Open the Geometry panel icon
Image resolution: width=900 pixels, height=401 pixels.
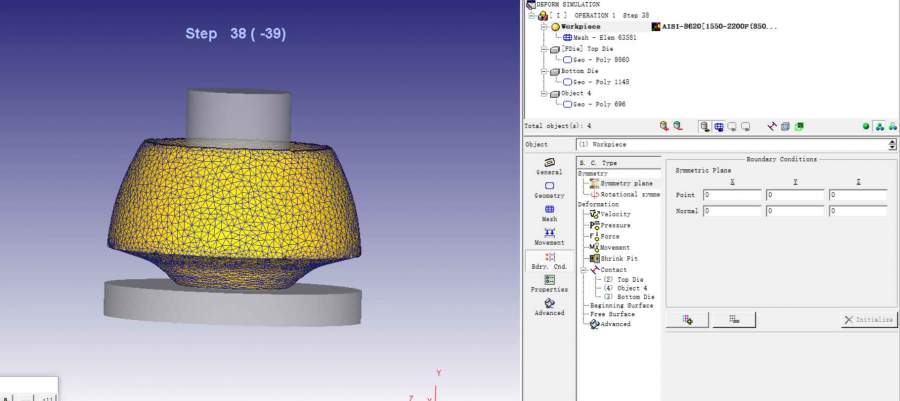[x=549, y=189]
